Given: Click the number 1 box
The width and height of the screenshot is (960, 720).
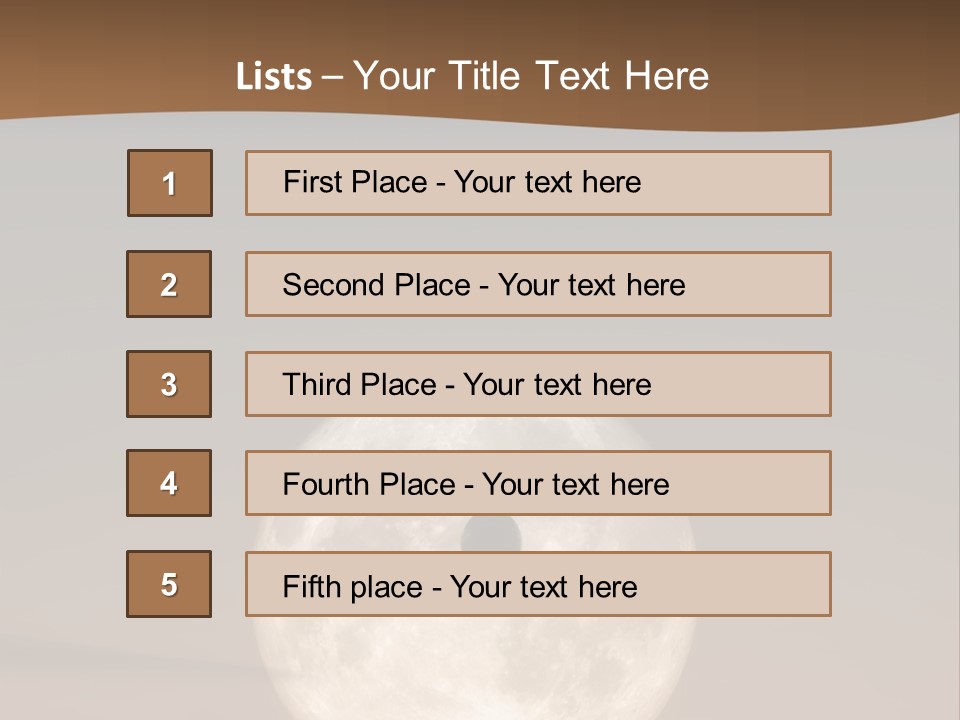Looking at the screenshot, I should coord(170,183).
